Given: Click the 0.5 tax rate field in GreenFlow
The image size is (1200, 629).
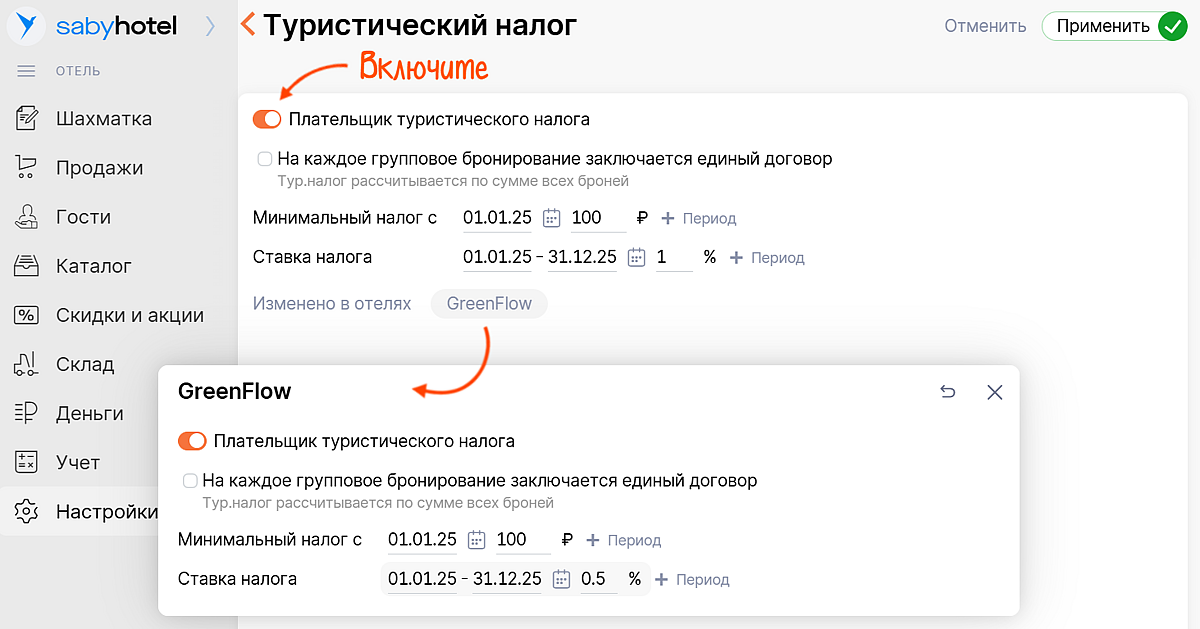Looking at the screenshot, I should [596, 579].
